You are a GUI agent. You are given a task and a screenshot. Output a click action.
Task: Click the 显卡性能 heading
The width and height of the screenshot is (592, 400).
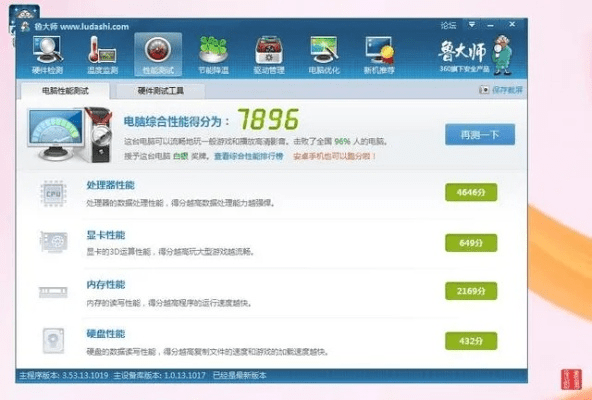(x=106, y=235)
